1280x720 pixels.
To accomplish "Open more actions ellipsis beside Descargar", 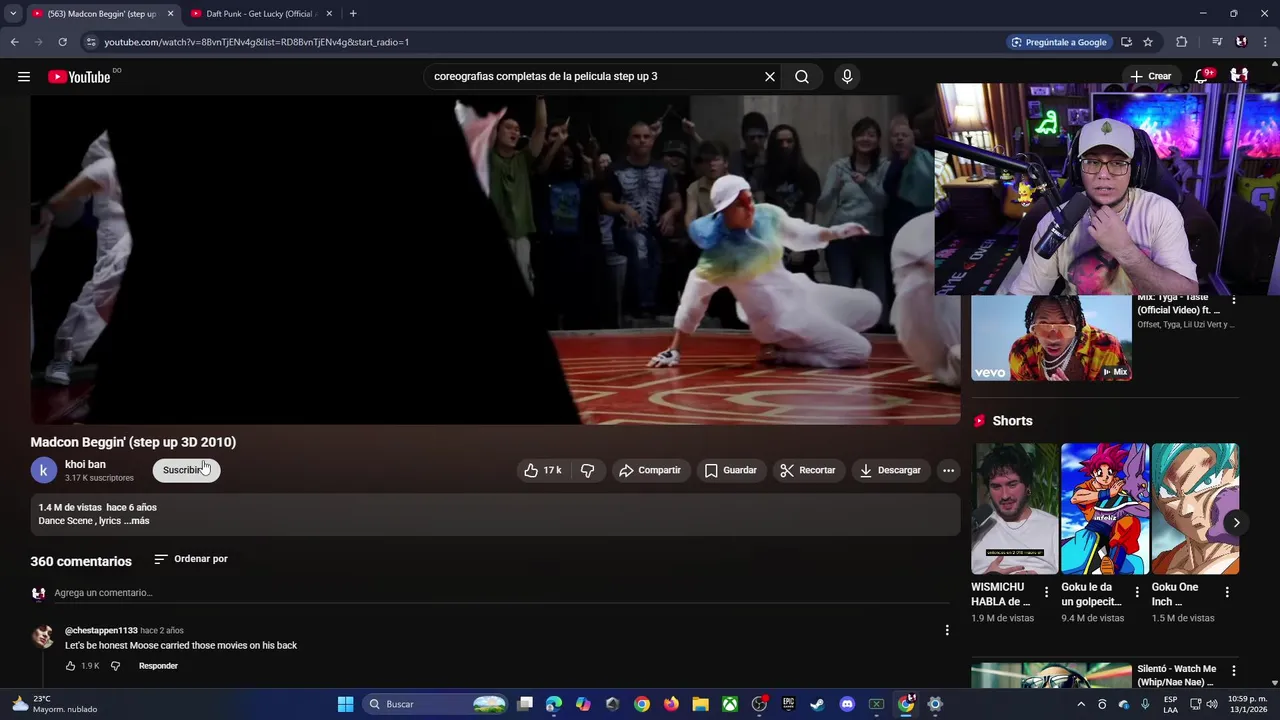I will point(948,470).
